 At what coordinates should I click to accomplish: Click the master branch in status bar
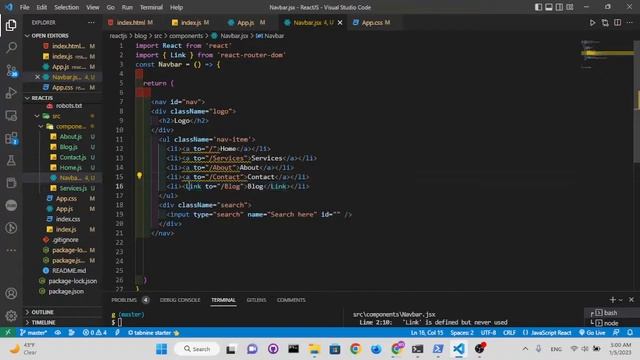coord(33,333)
